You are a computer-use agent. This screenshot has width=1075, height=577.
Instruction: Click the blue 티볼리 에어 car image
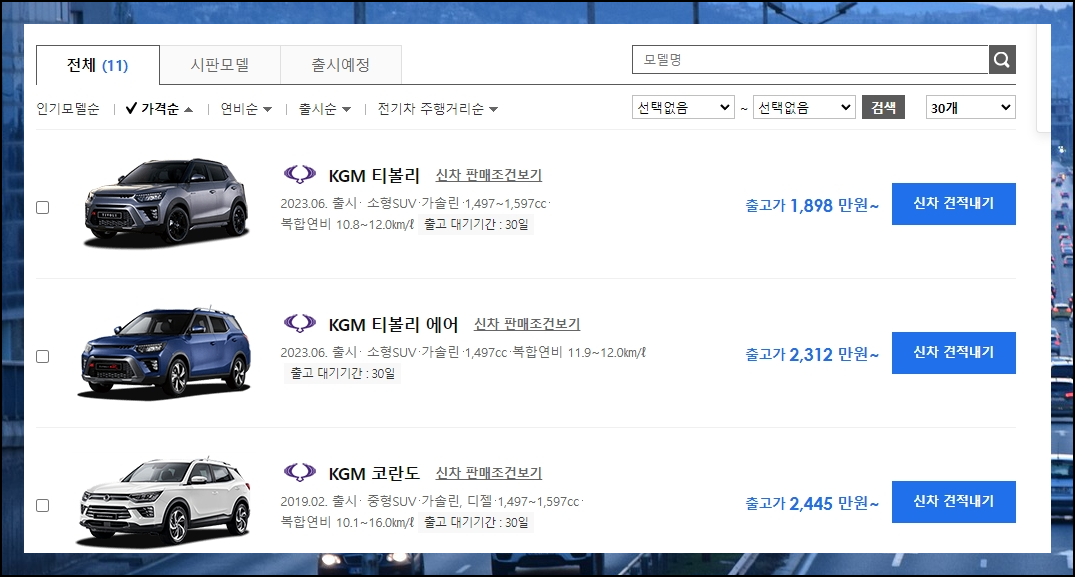[165, 352]
